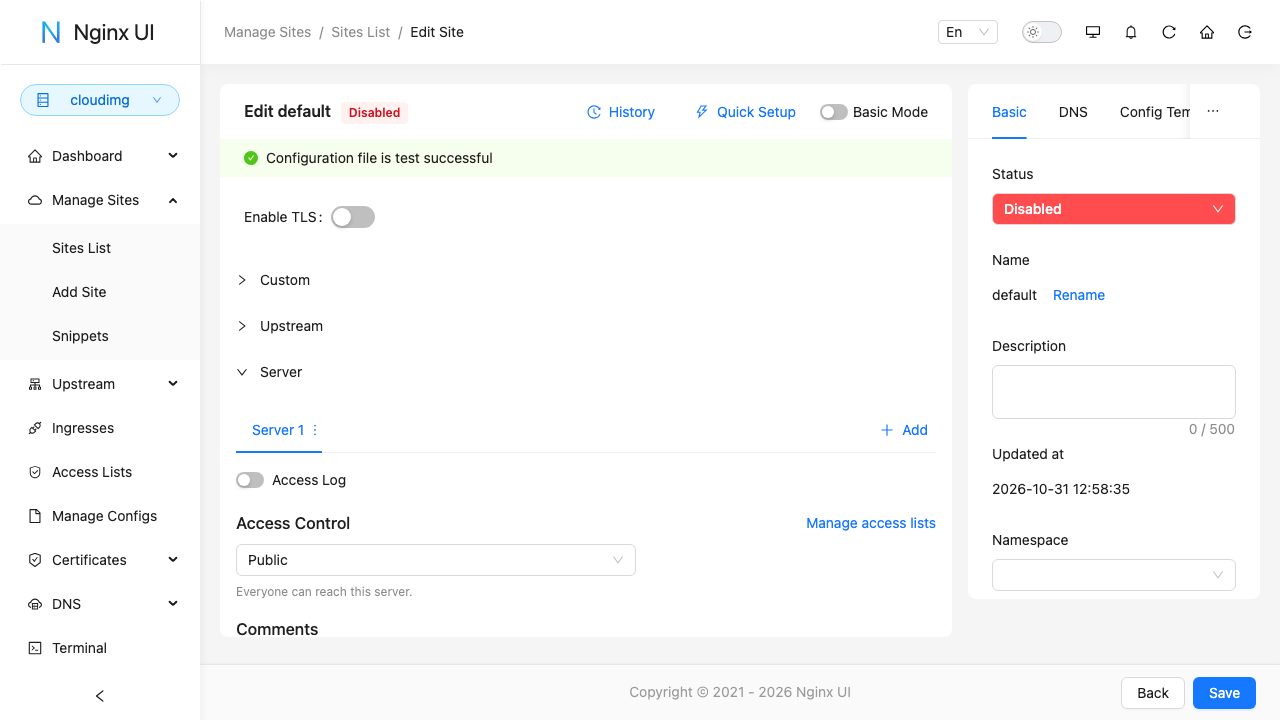Go to home via house icon

coord(1207,32)
